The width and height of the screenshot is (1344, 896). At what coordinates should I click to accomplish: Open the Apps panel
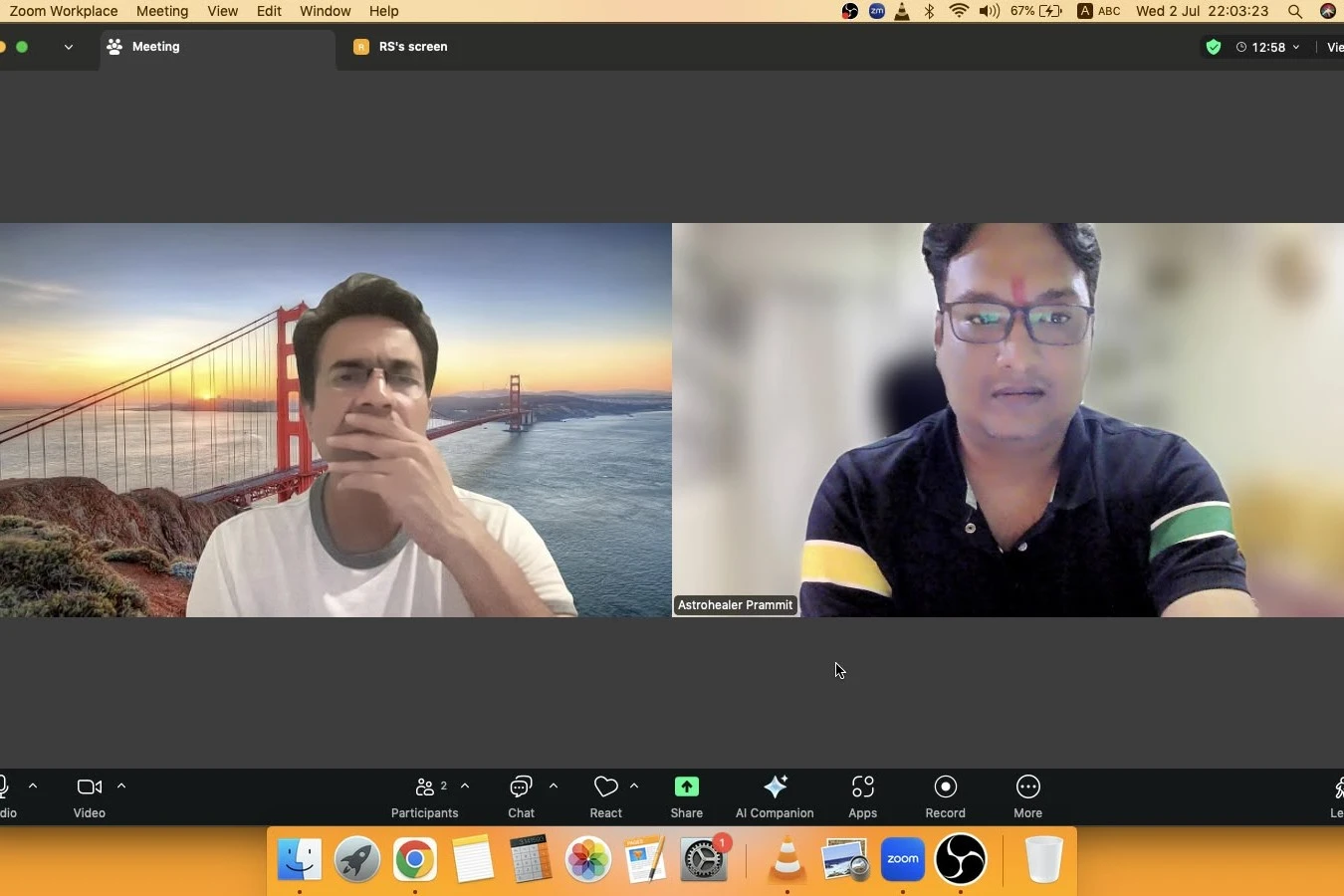click(x=862, y=796)
